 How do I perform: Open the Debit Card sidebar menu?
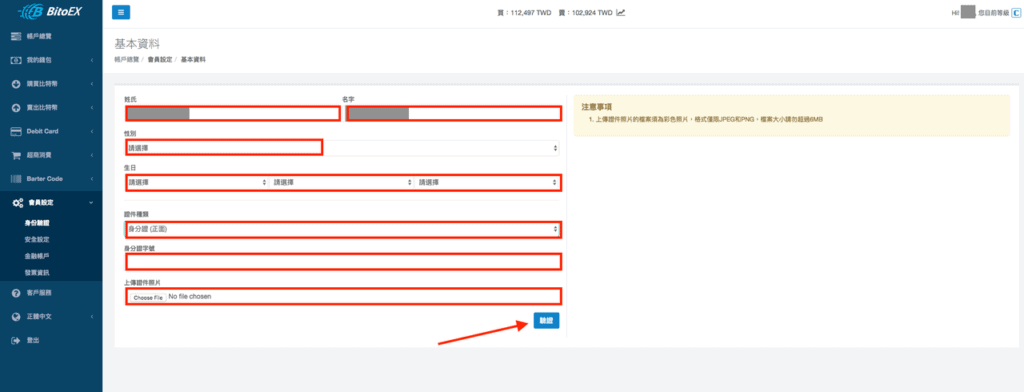(x=51, y=131)
